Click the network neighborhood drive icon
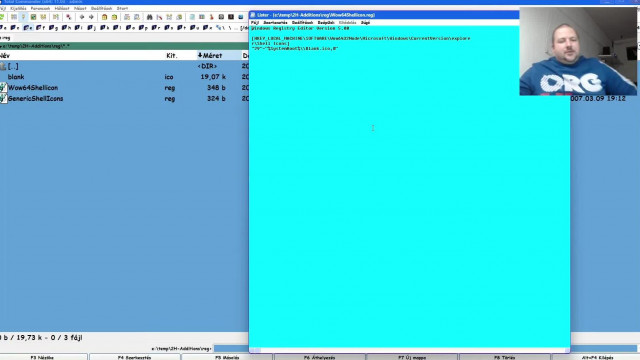 pyautogui.click(x=221, y=28)
